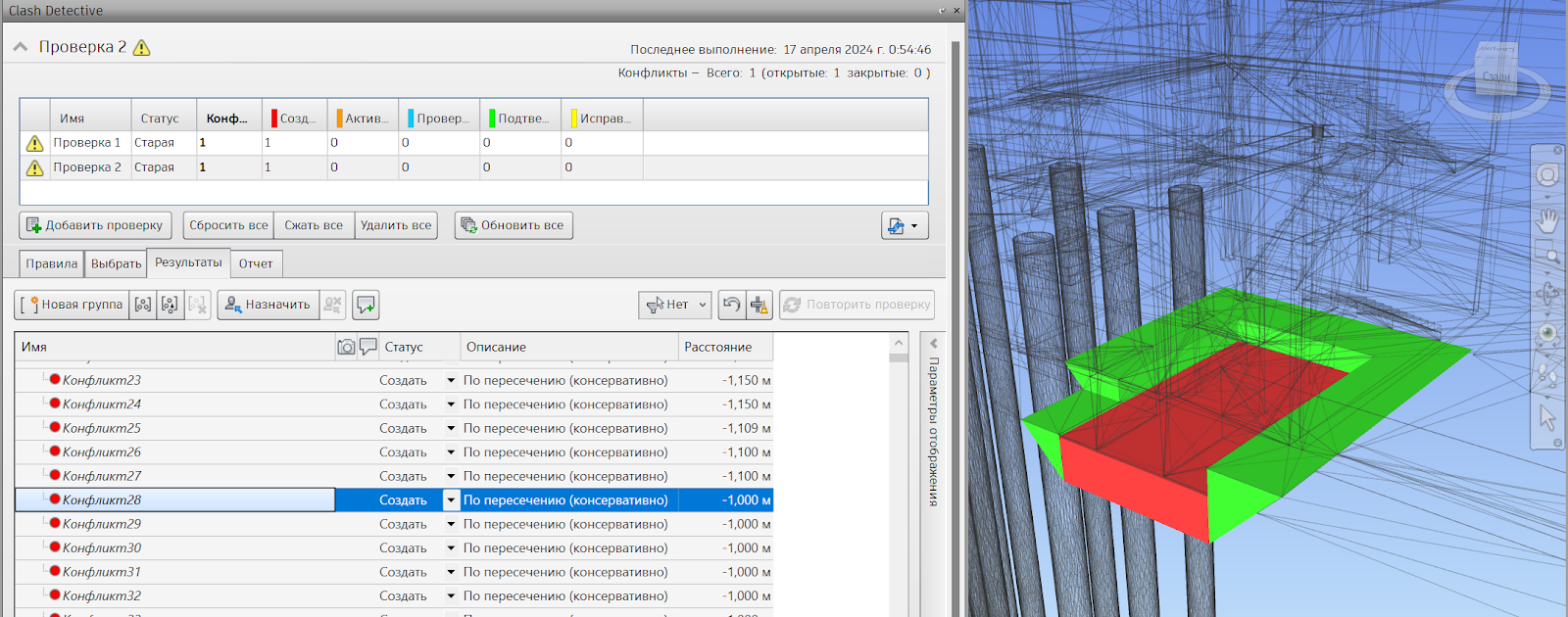Click the Explode group icon

tap(197, 305)
